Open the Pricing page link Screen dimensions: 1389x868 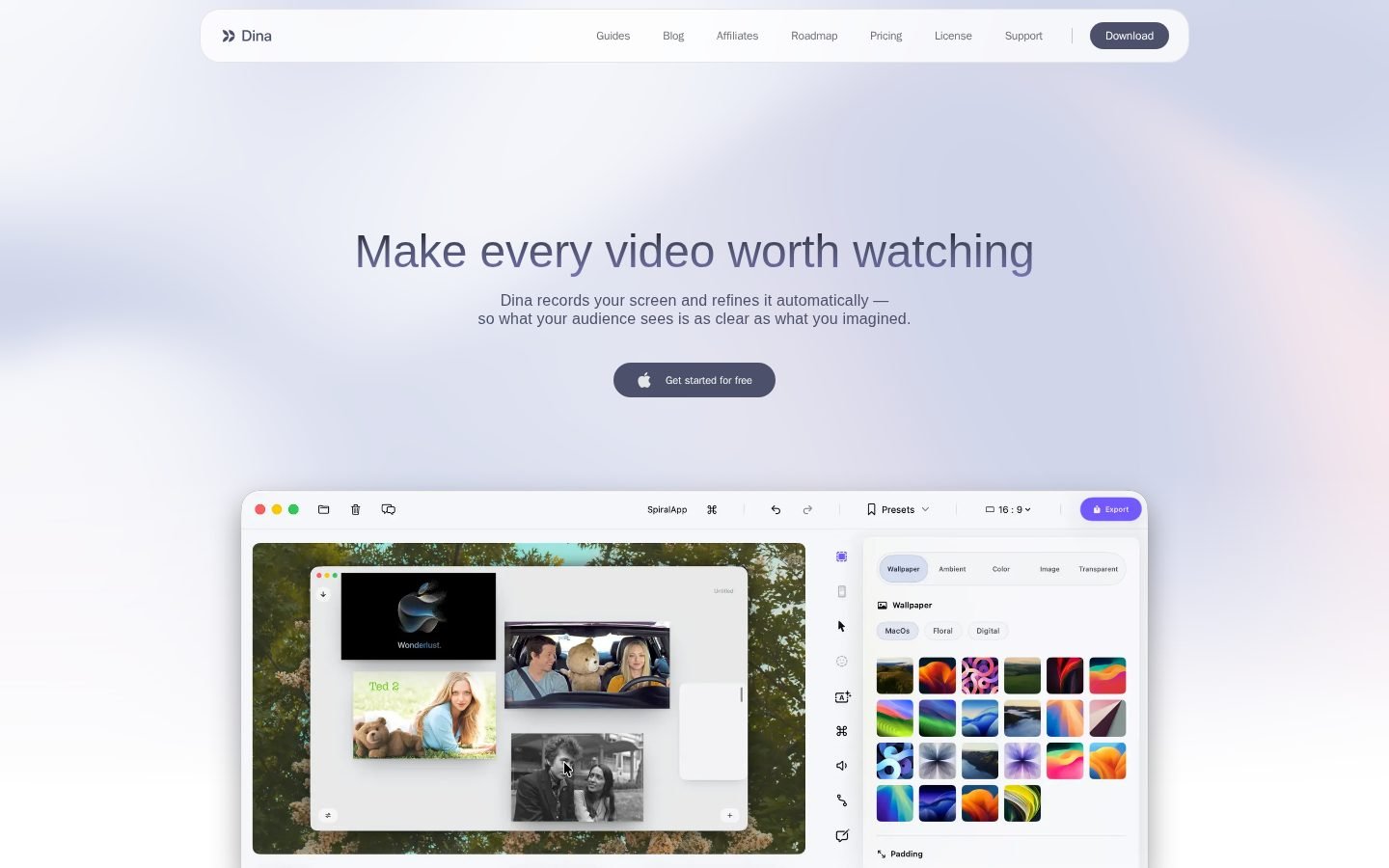pos(885,36)
